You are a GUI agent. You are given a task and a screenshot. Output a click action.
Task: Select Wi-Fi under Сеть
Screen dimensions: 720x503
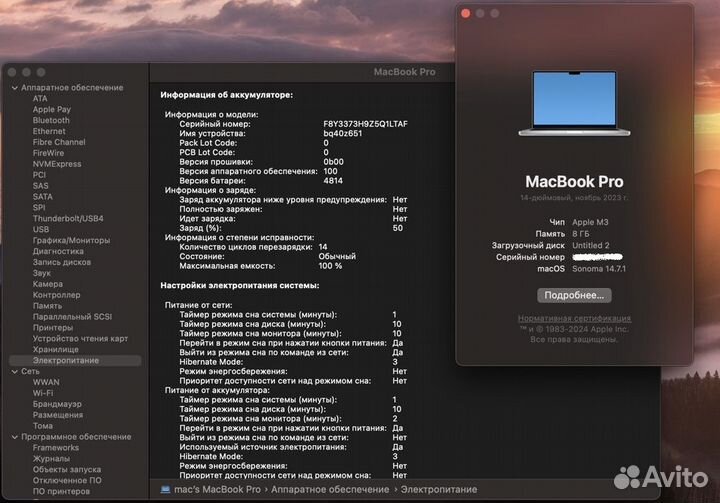pos(43,393)
